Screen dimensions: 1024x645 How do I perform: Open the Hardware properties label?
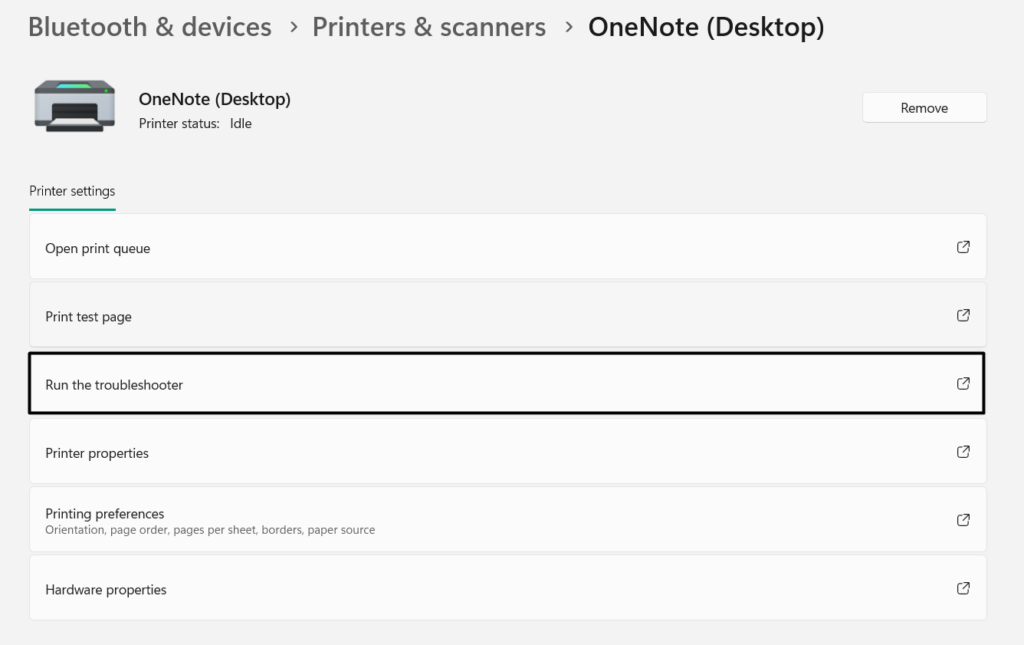[106, 590]
